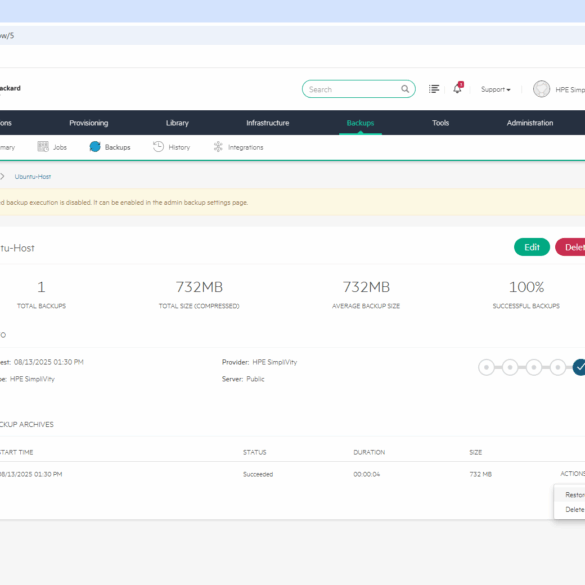The image size is (585, 585).
Task: Click the third backup status circle
Action: tap(534, 367)
